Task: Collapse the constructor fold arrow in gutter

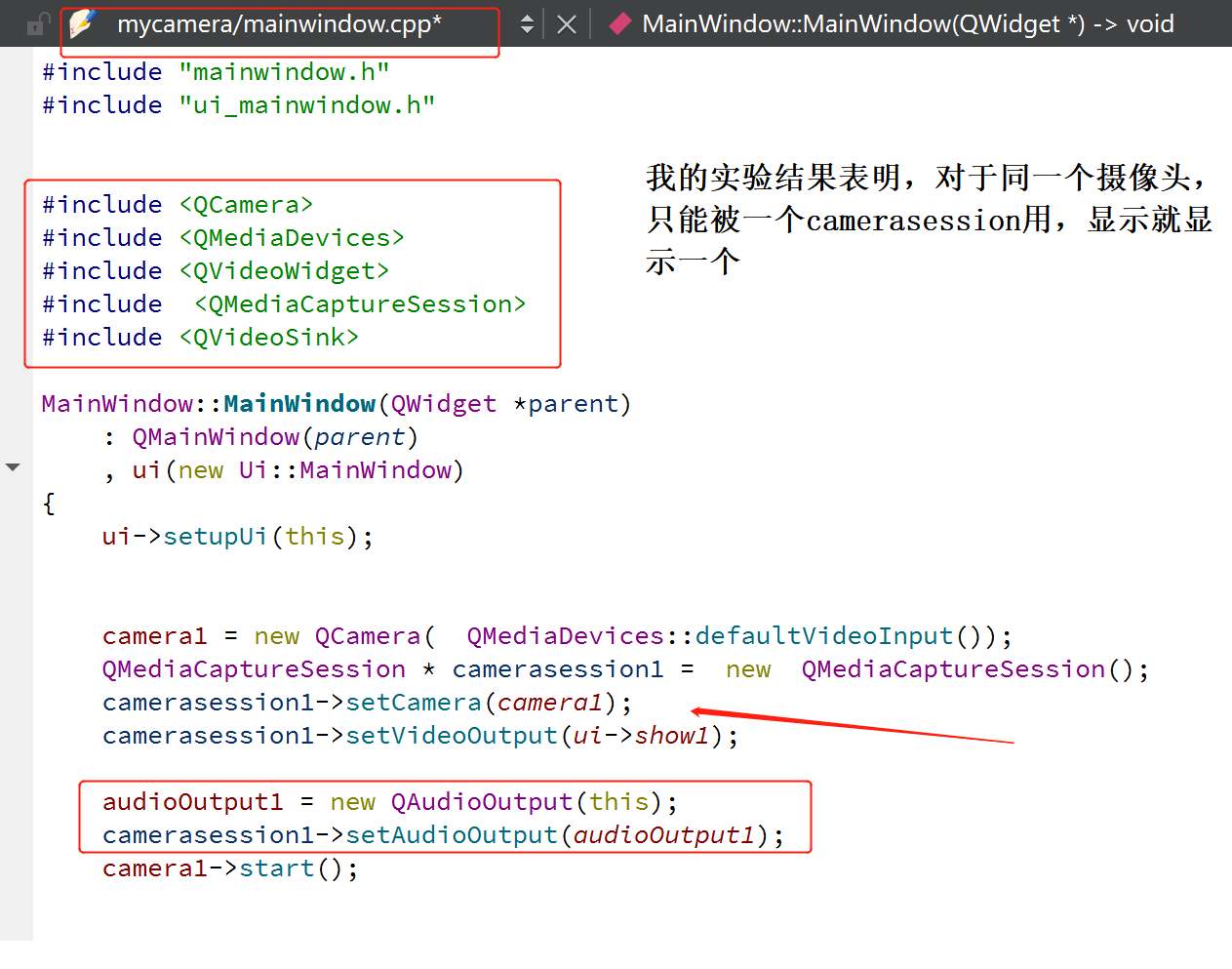Action: coord(13,467)
